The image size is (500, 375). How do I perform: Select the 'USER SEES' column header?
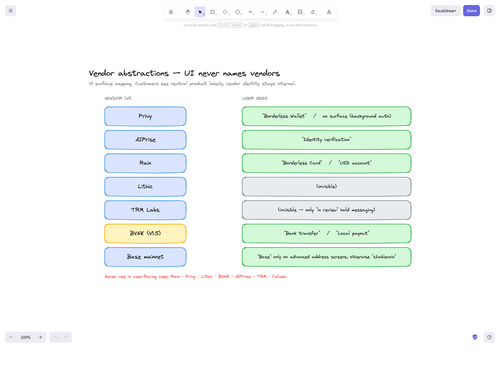tap(254, 98)
